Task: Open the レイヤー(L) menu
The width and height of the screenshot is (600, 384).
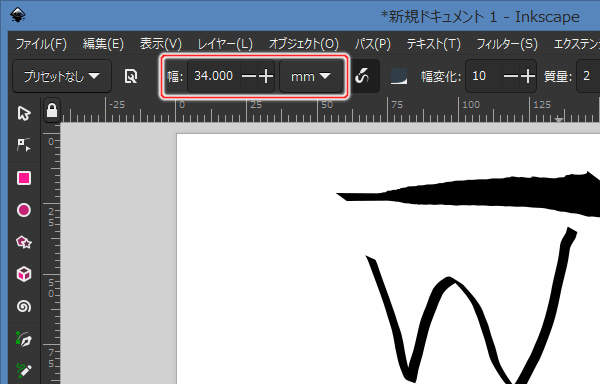Action: [x=225, y=44]
